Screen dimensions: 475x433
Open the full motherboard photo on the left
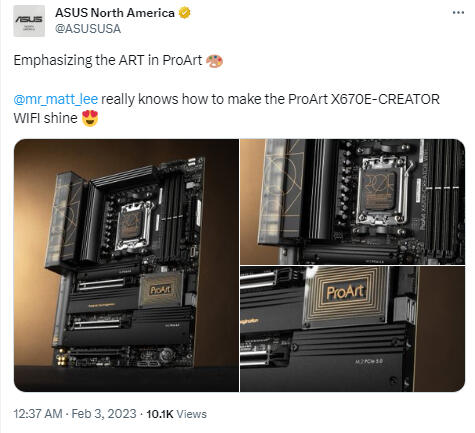tap(126, 265)
